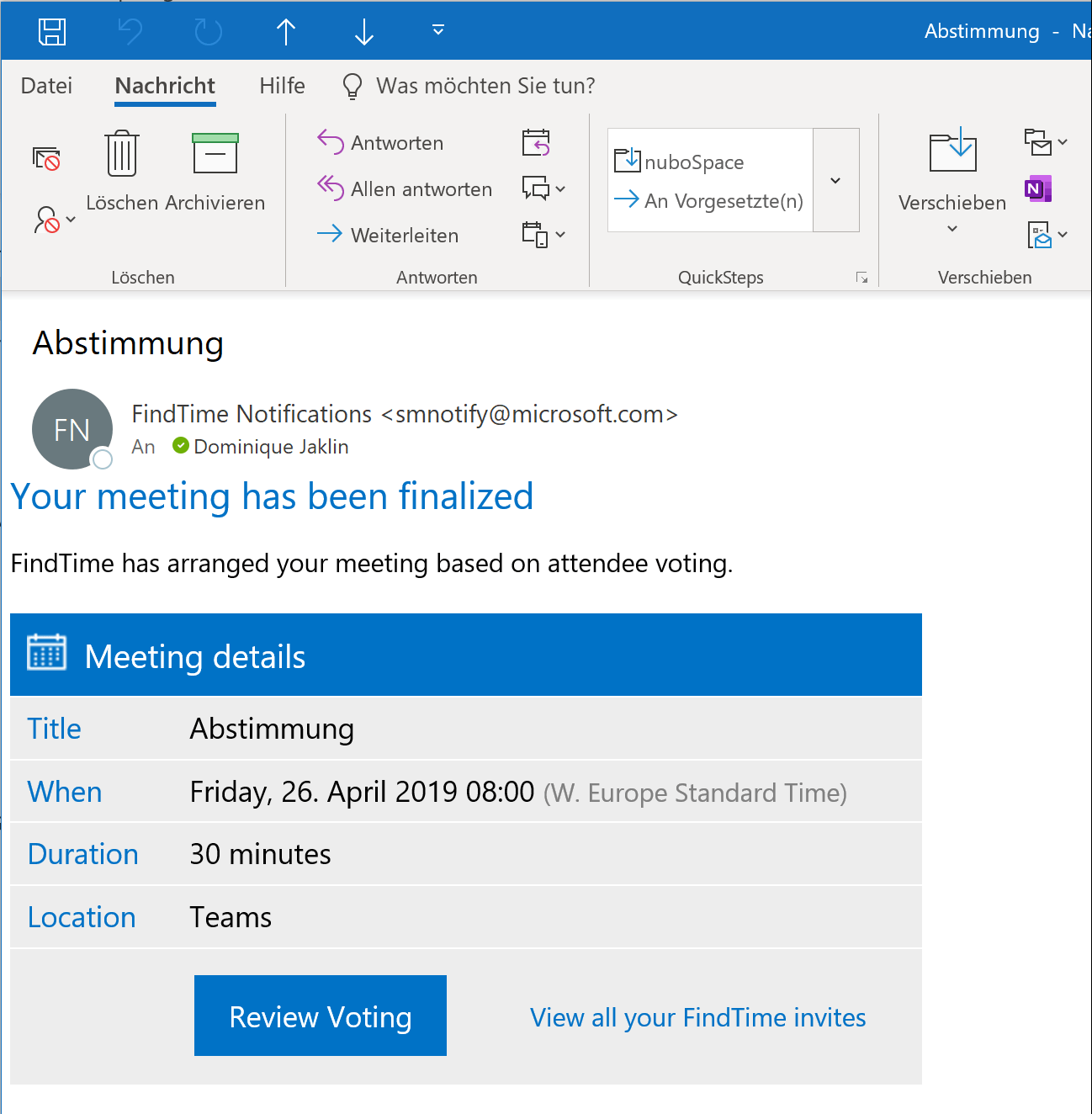Open the Quick Access Toolbar customize menu
Screen dimensions: 1092x1114
[437, 30]
